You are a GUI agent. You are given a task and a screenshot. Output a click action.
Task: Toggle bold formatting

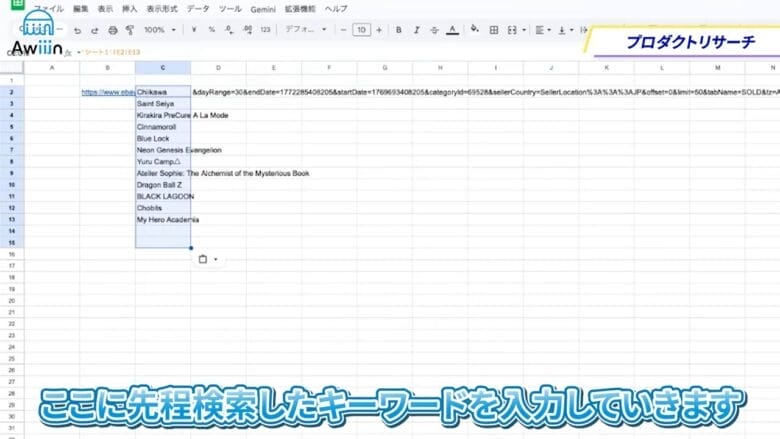(398, 30)
